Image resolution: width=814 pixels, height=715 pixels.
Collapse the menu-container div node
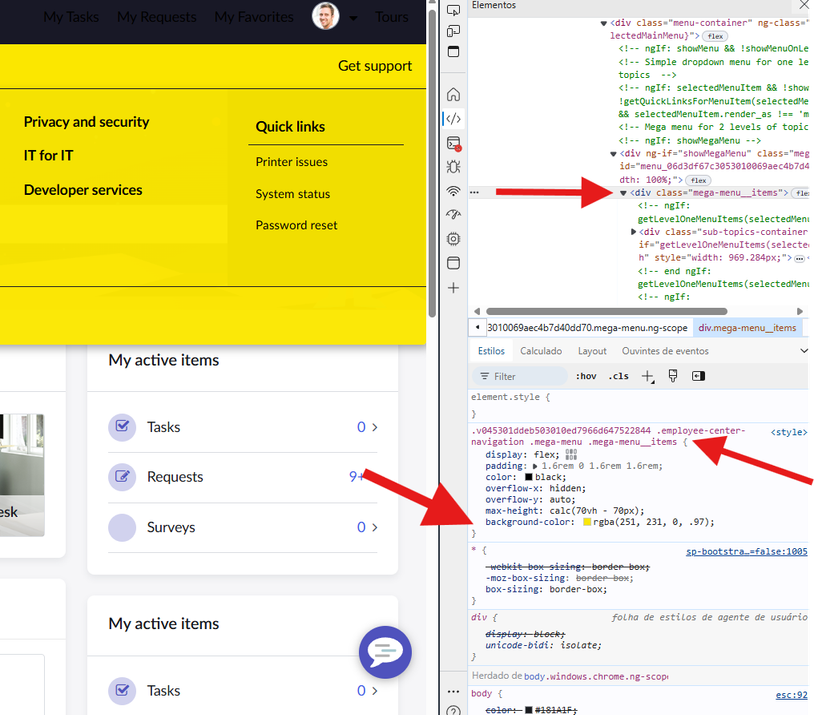pos(603,23)
